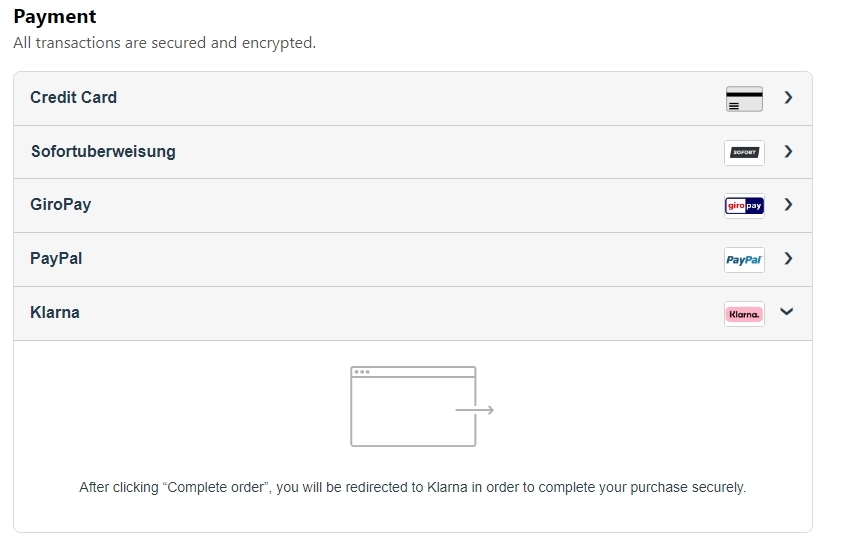Expand the GiroPay chevron arrow
848x551 pixels.
[x=789, y=204]
